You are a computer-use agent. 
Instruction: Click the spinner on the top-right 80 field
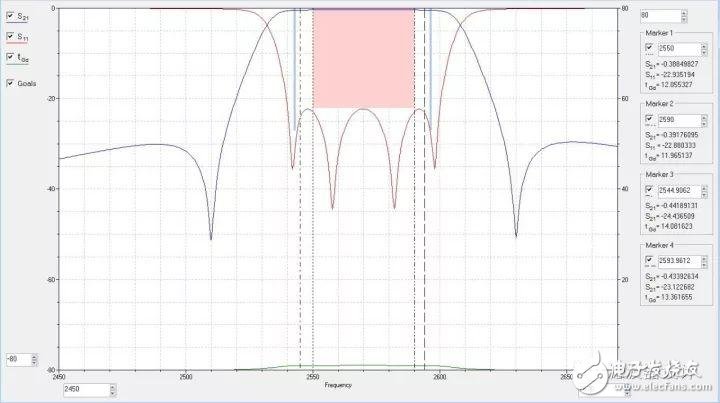click(x=684, y=15)
